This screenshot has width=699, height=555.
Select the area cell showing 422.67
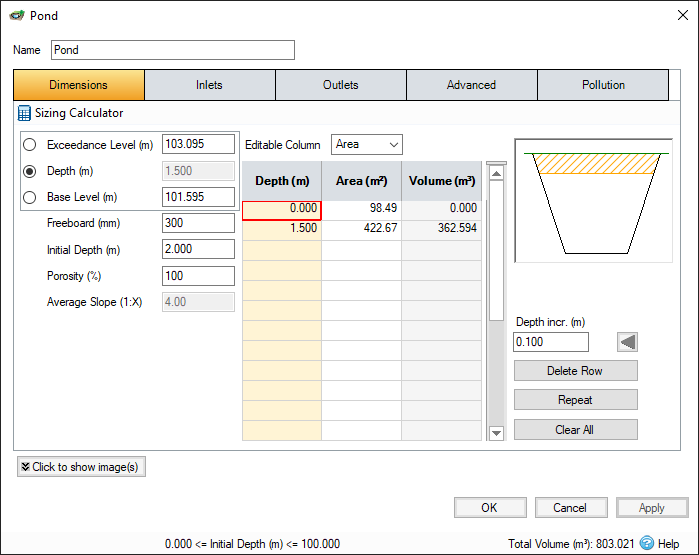point(362,228)
